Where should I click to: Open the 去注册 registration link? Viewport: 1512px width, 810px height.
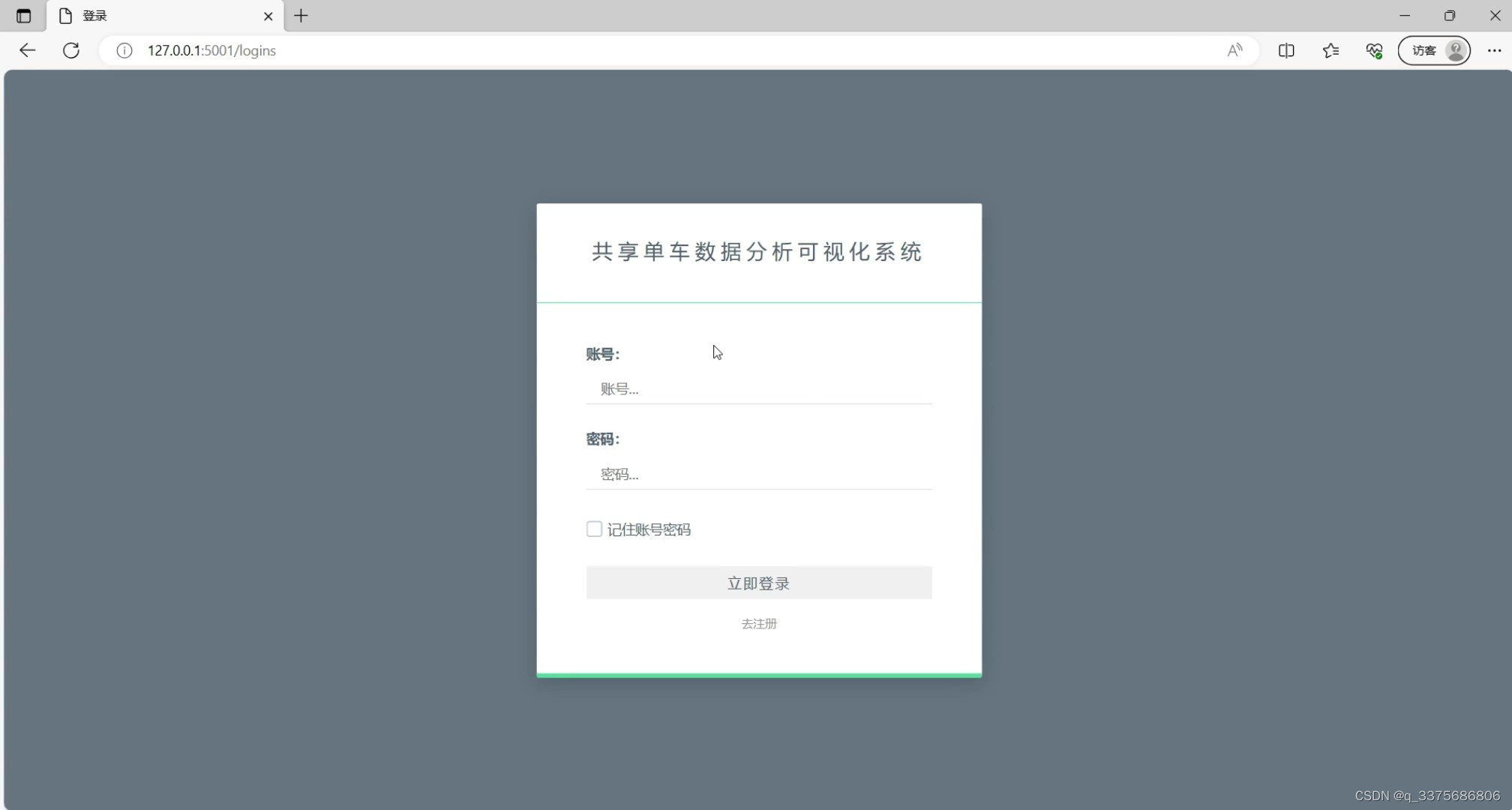pyautogui.click(x=758, y=623)
